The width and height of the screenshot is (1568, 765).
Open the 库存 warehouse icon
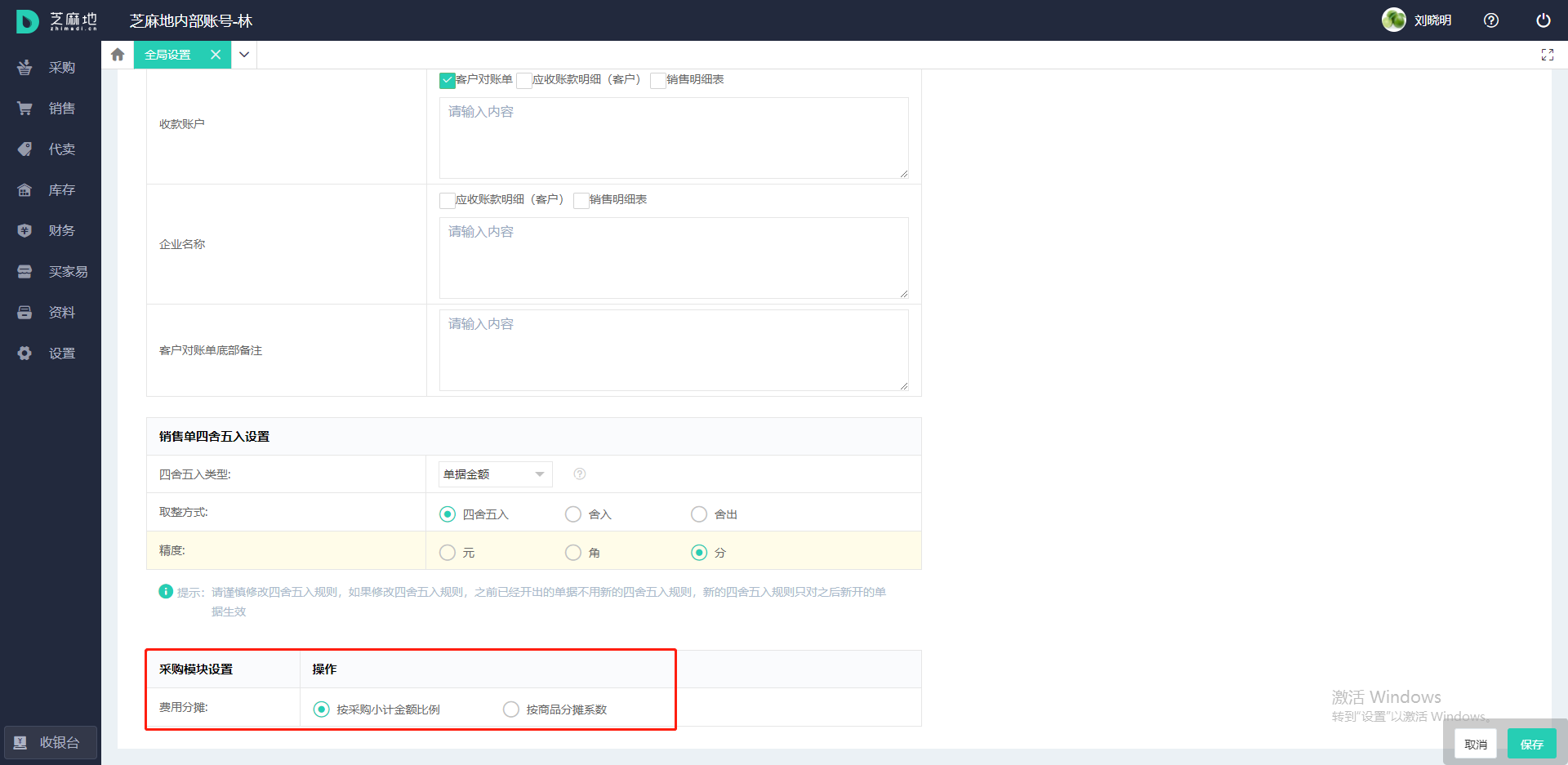(x=24, y=190)
